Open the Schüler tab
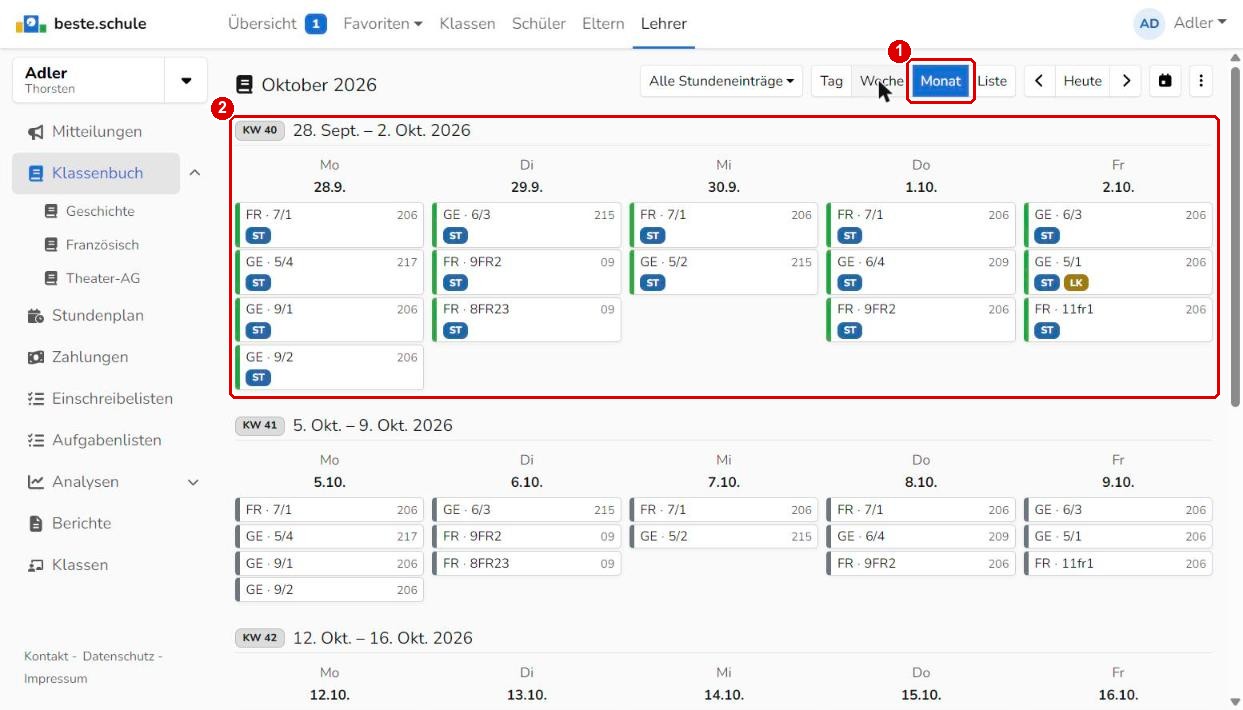Viewport: 1243px width, 710px height. tap(539, 23)
